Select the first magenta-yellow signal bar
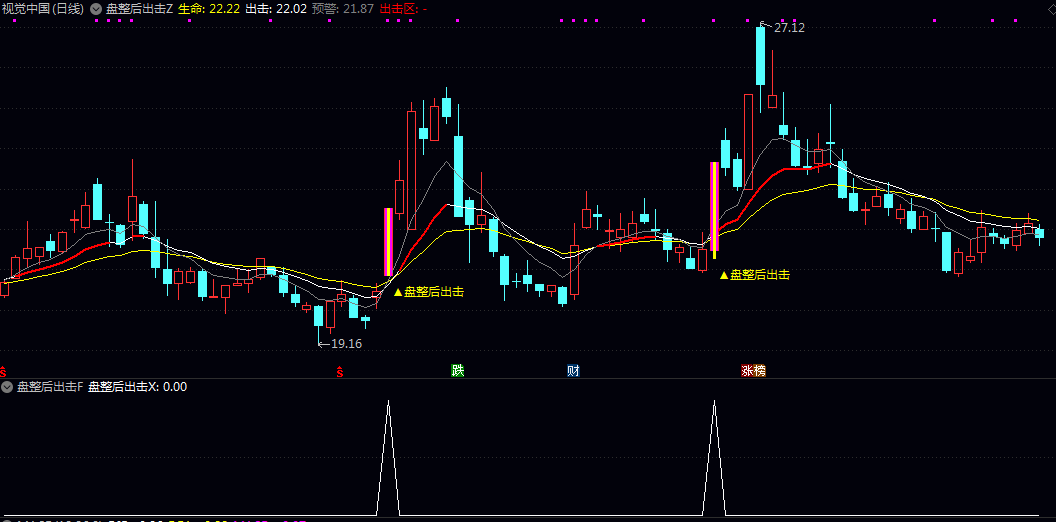 tap(388, 242)
